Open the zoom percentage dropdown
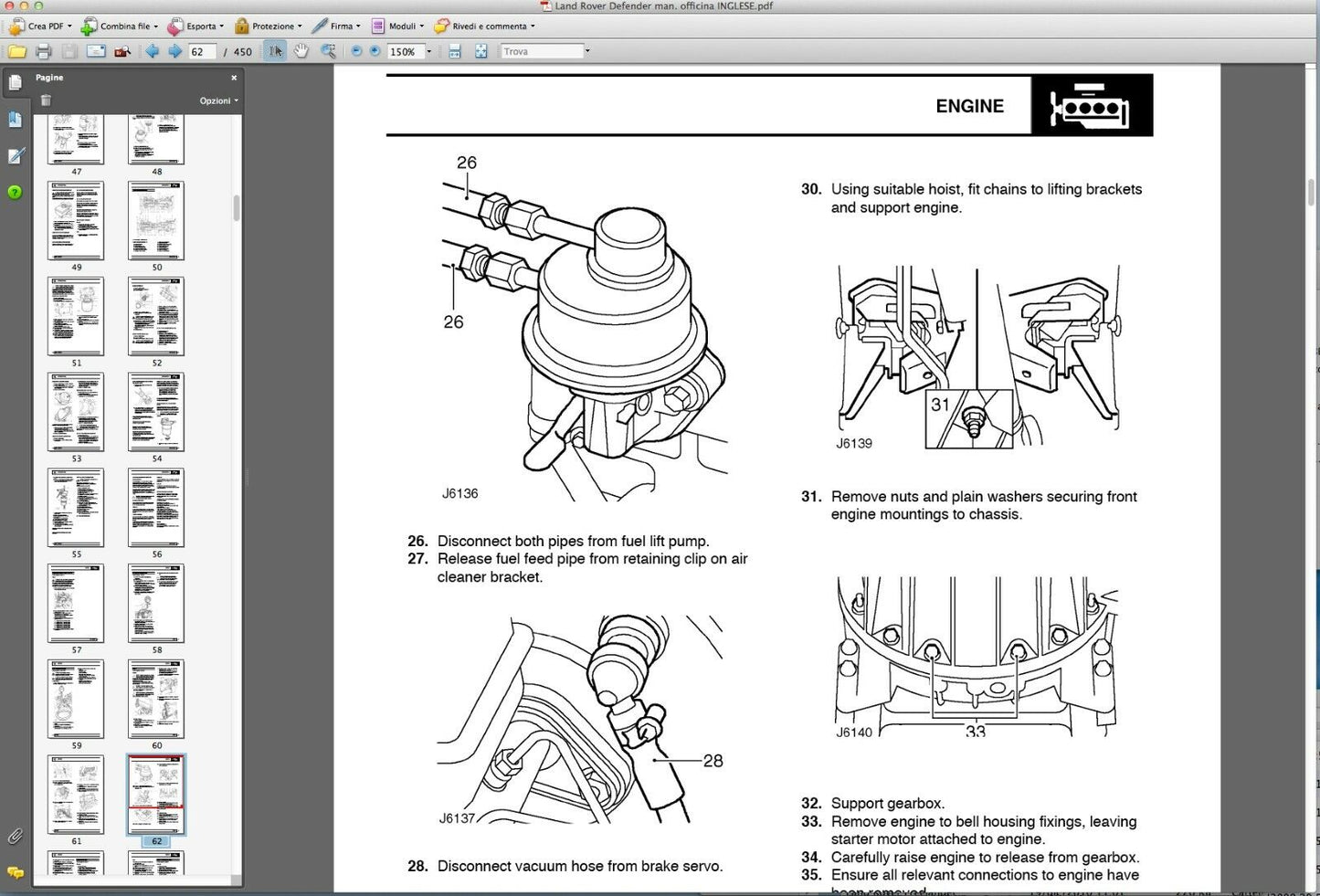Image resolution: width=1320 pixels, height=896 pixels. point(429,52)
